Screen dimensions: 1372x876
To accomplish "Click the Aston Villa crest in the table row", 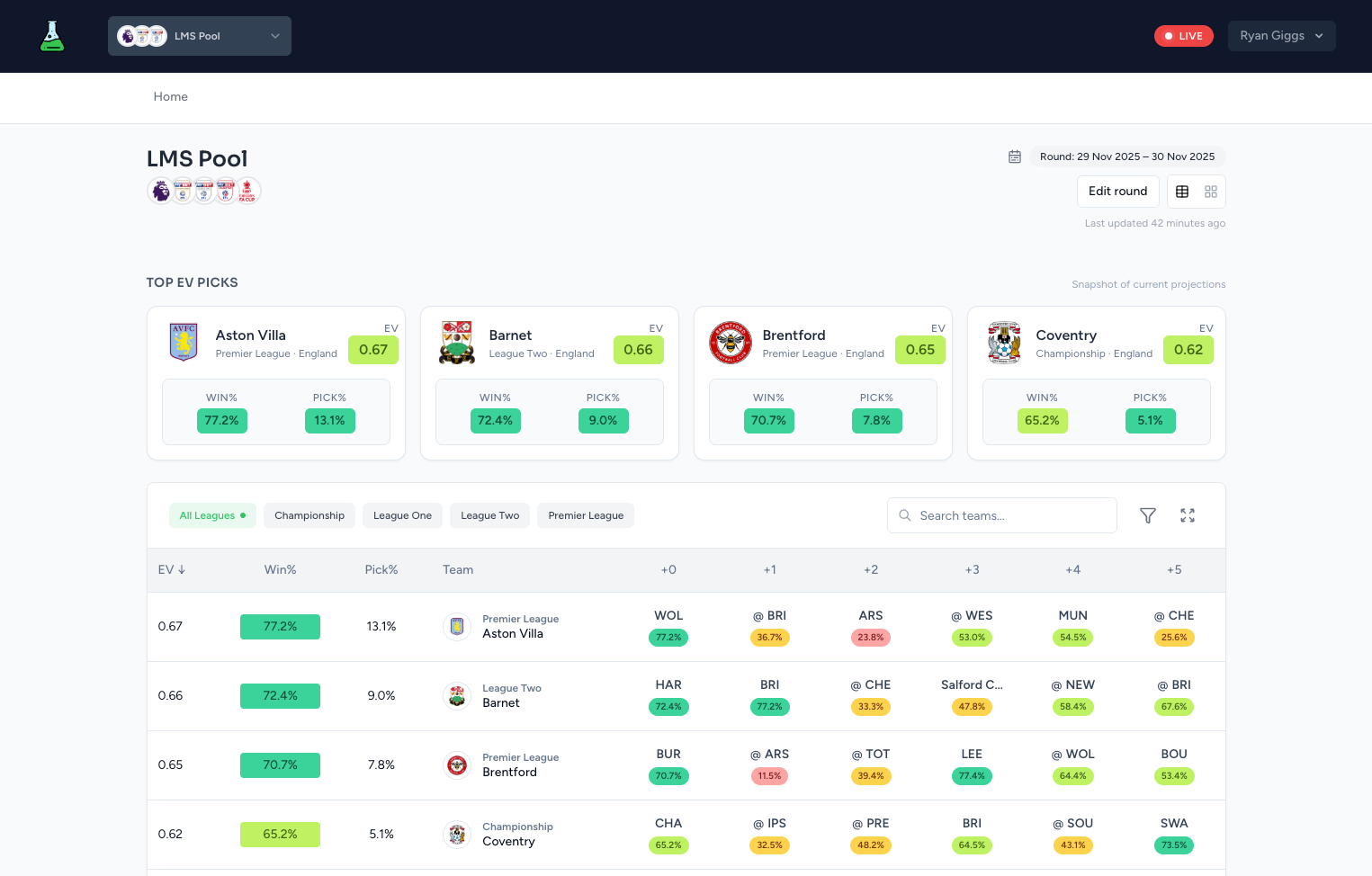I will [457, 626].
